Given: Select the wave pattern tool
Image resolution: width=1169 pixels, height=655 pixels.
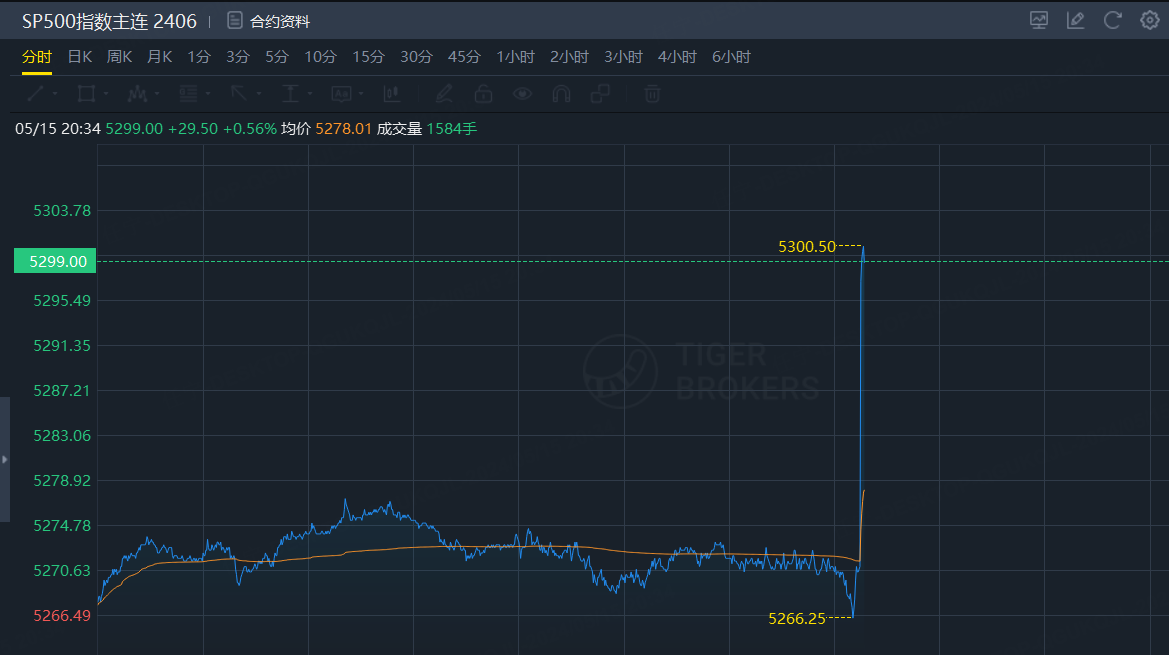Looking at the screenshot, I should (137, 93).
